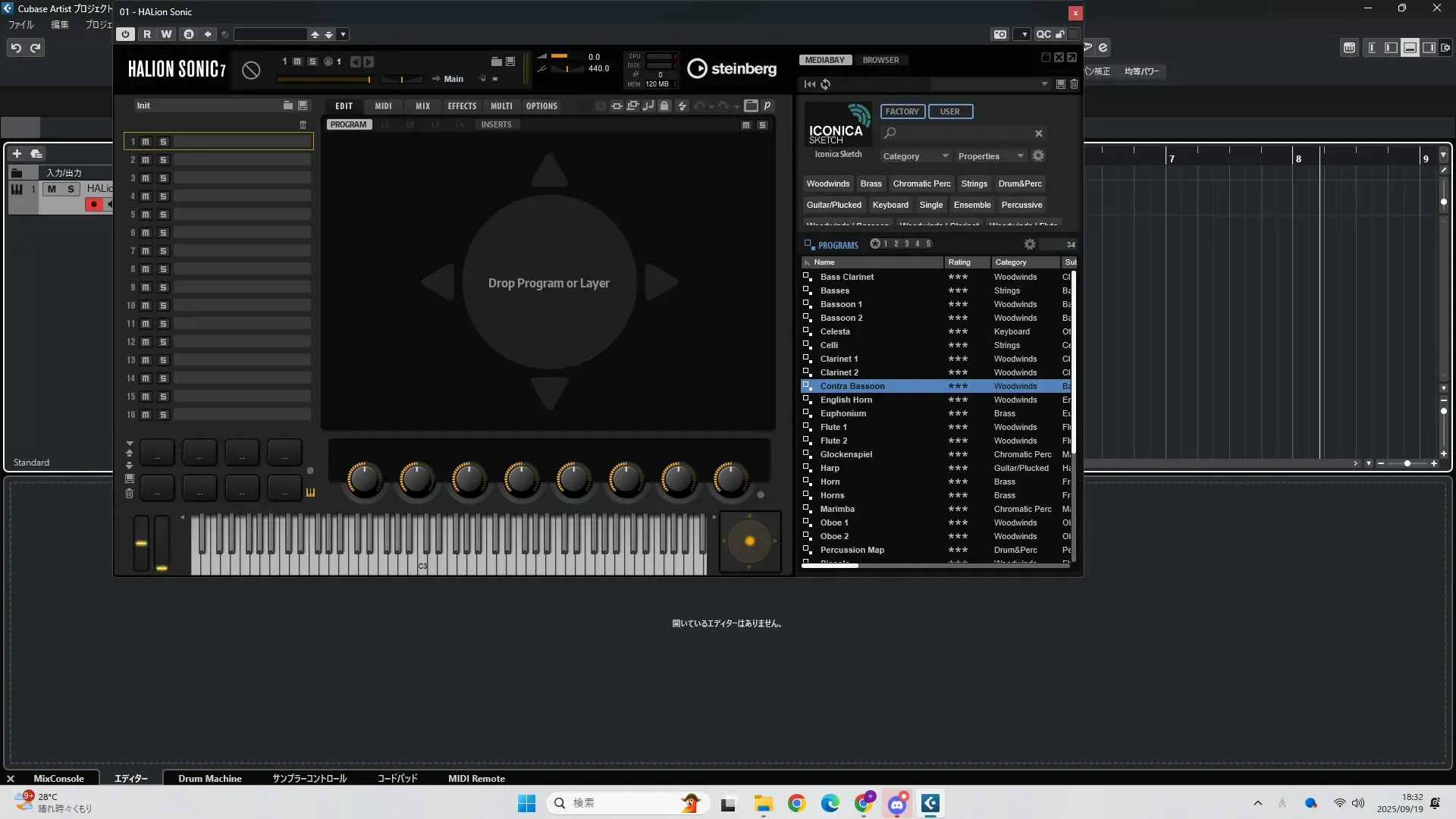Open the Category filter dropdown
The width and height of the screenshot is (1456, 819).
[915, 156]
